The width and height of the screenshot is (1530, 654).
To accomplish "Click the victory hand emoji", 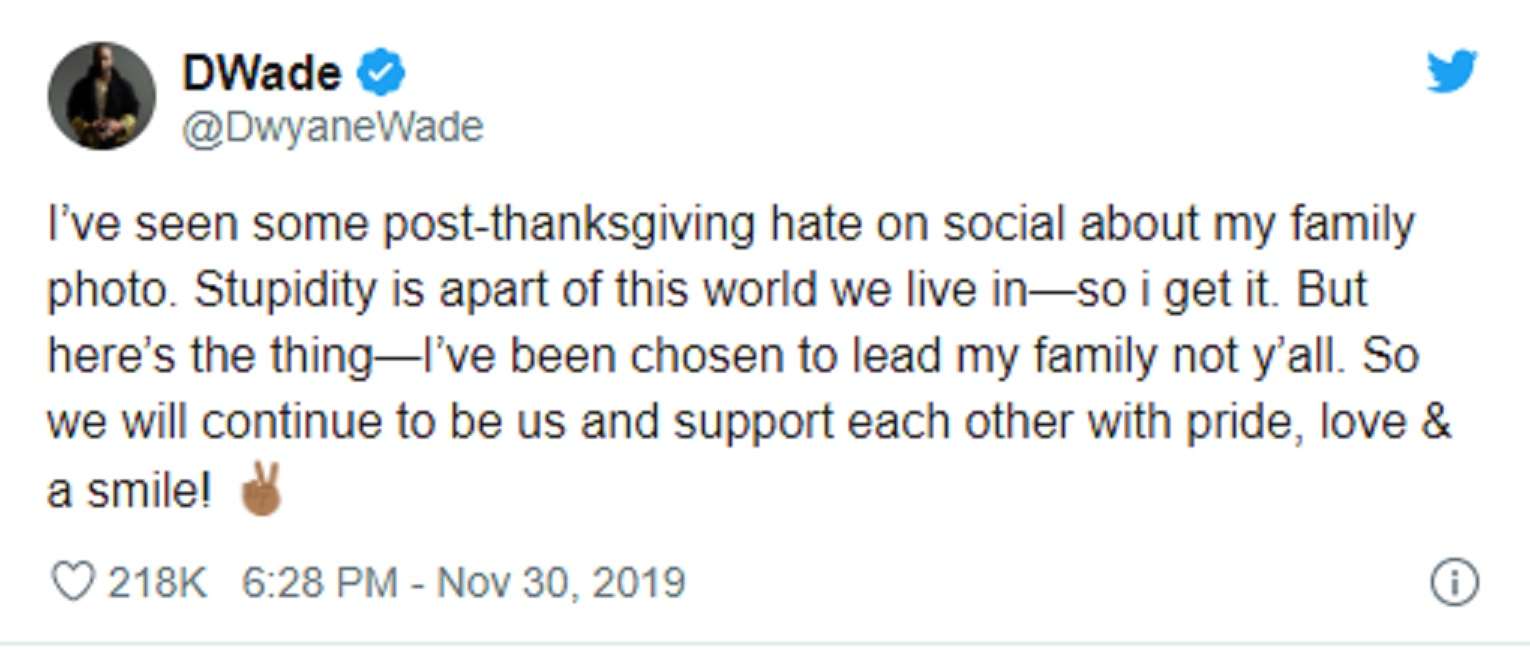I will (261, 489).
